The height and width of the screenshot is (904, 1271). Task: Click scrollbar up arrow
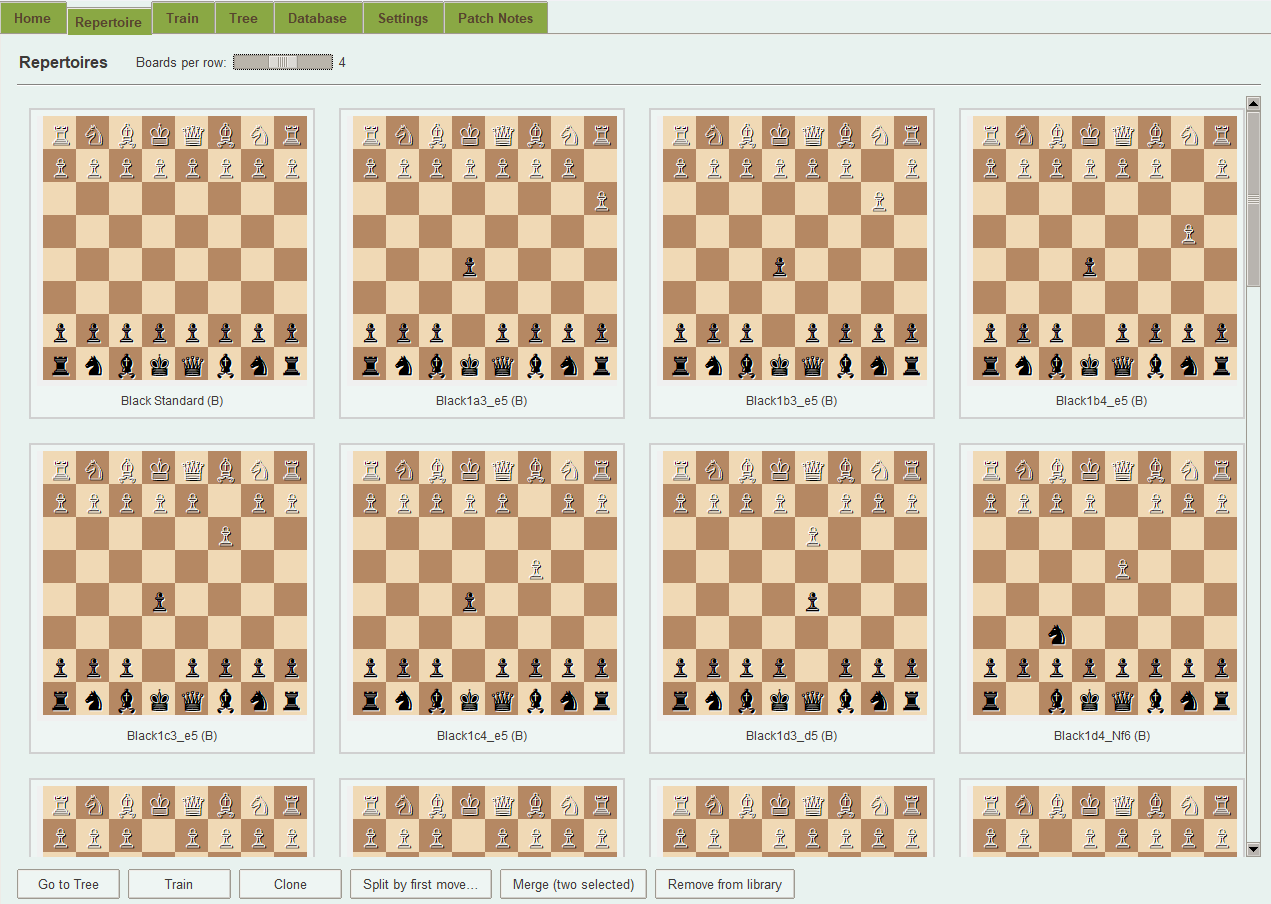1254,103
